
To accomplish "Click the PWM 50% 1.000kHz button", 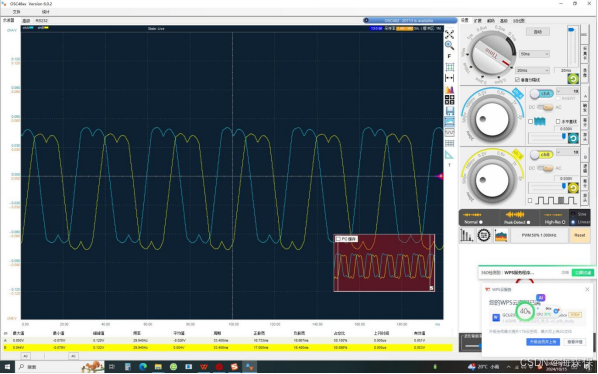I will pyautogui.click(x=539, y=235).
